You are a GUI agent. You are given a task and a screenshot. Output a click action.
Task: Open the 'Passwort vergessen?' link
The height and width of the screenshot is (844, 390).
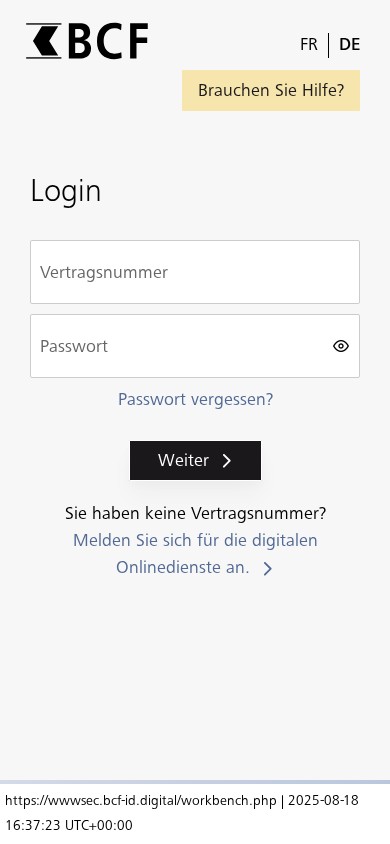click(x=195, y=399)
